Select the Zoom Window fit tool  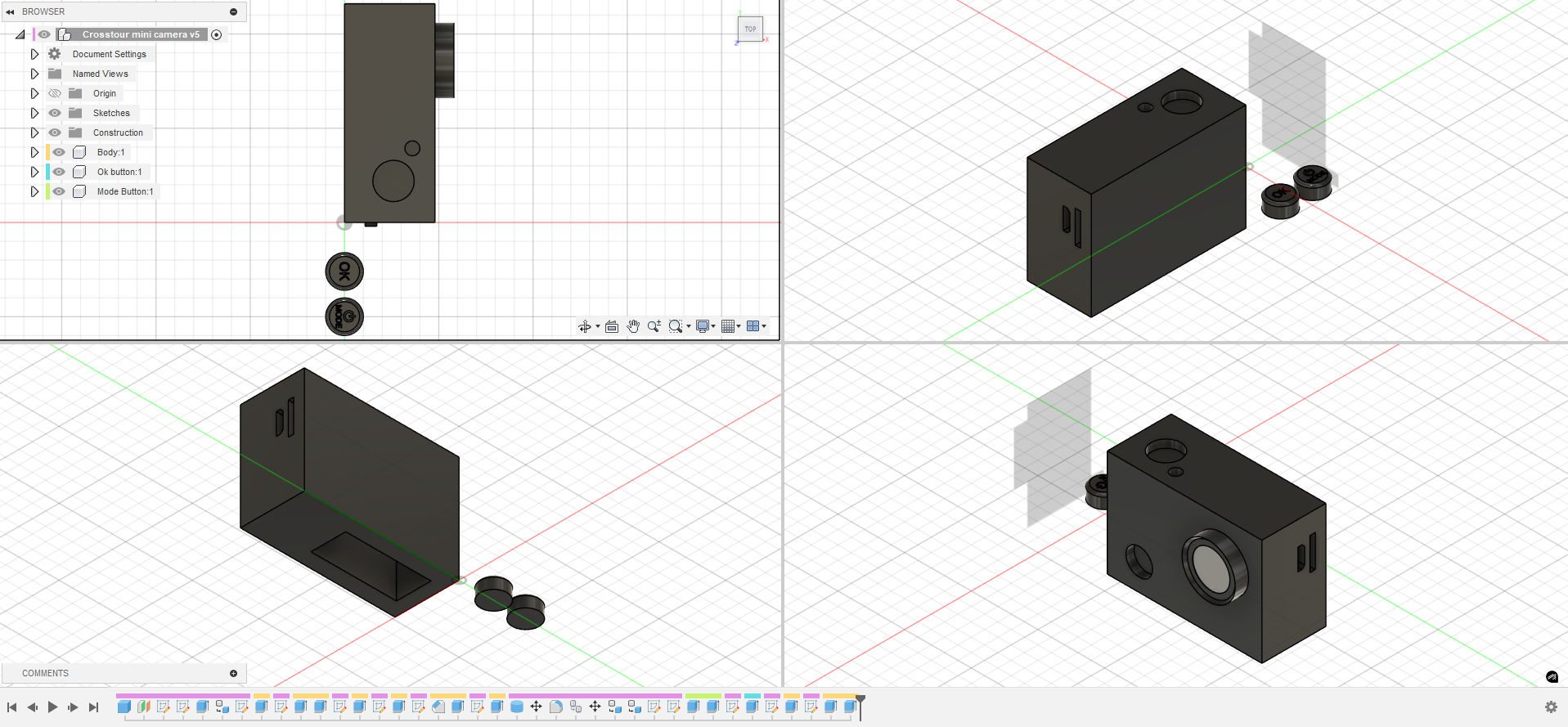click(675, 326)
